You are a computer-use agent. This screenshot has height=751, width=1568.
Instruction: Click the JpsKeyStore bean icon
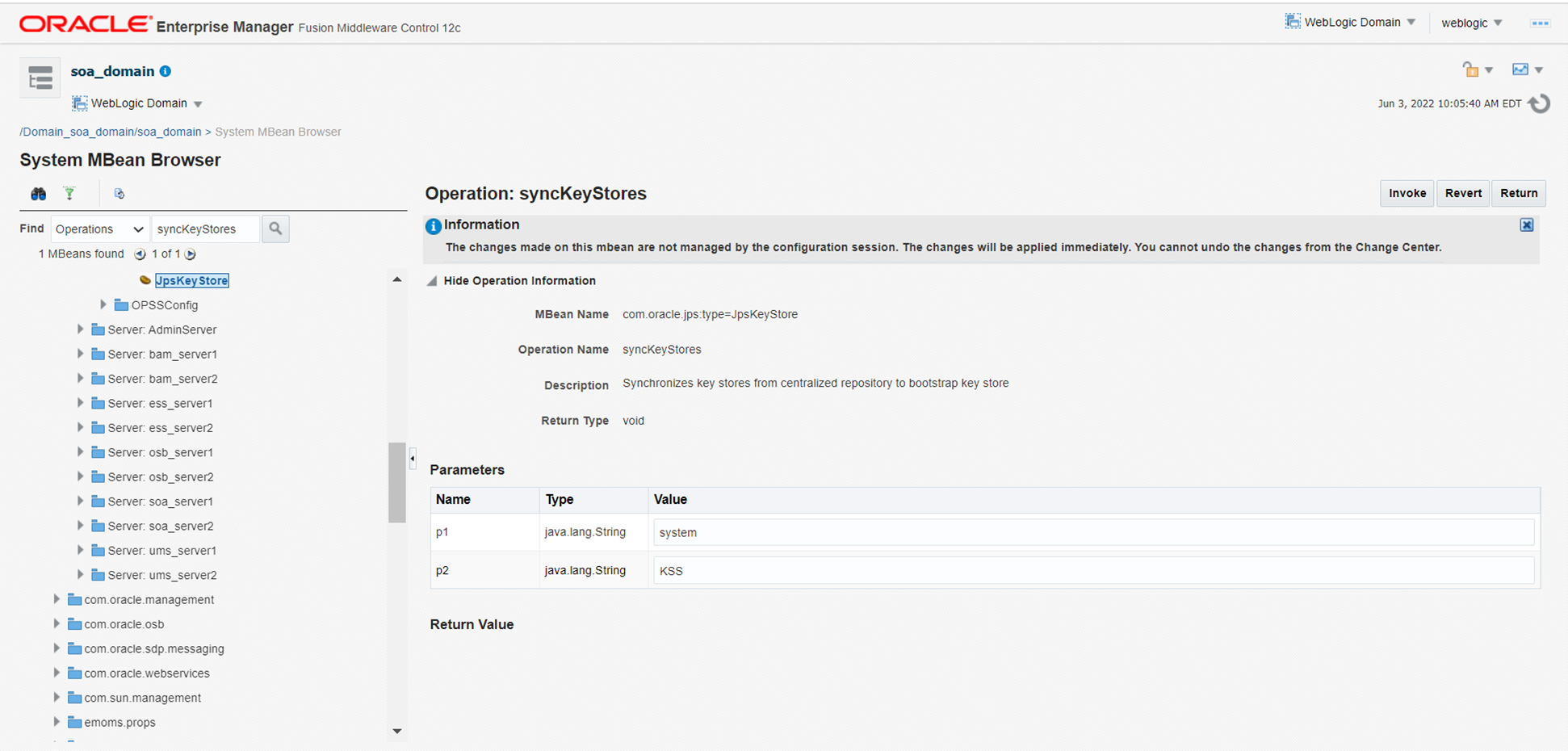[145, 280]
